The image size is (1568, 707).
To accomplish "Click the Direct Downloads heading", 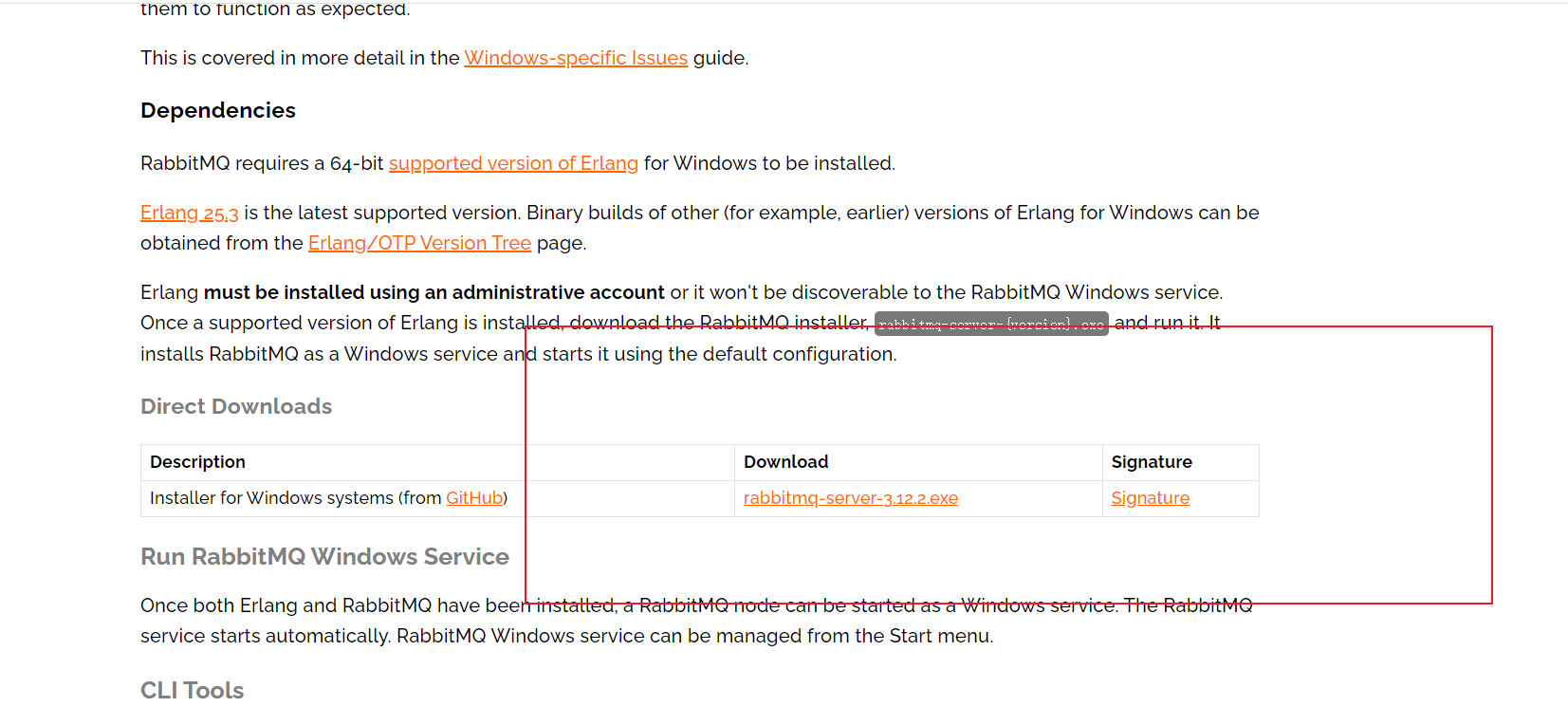I will tap(236, 406).
